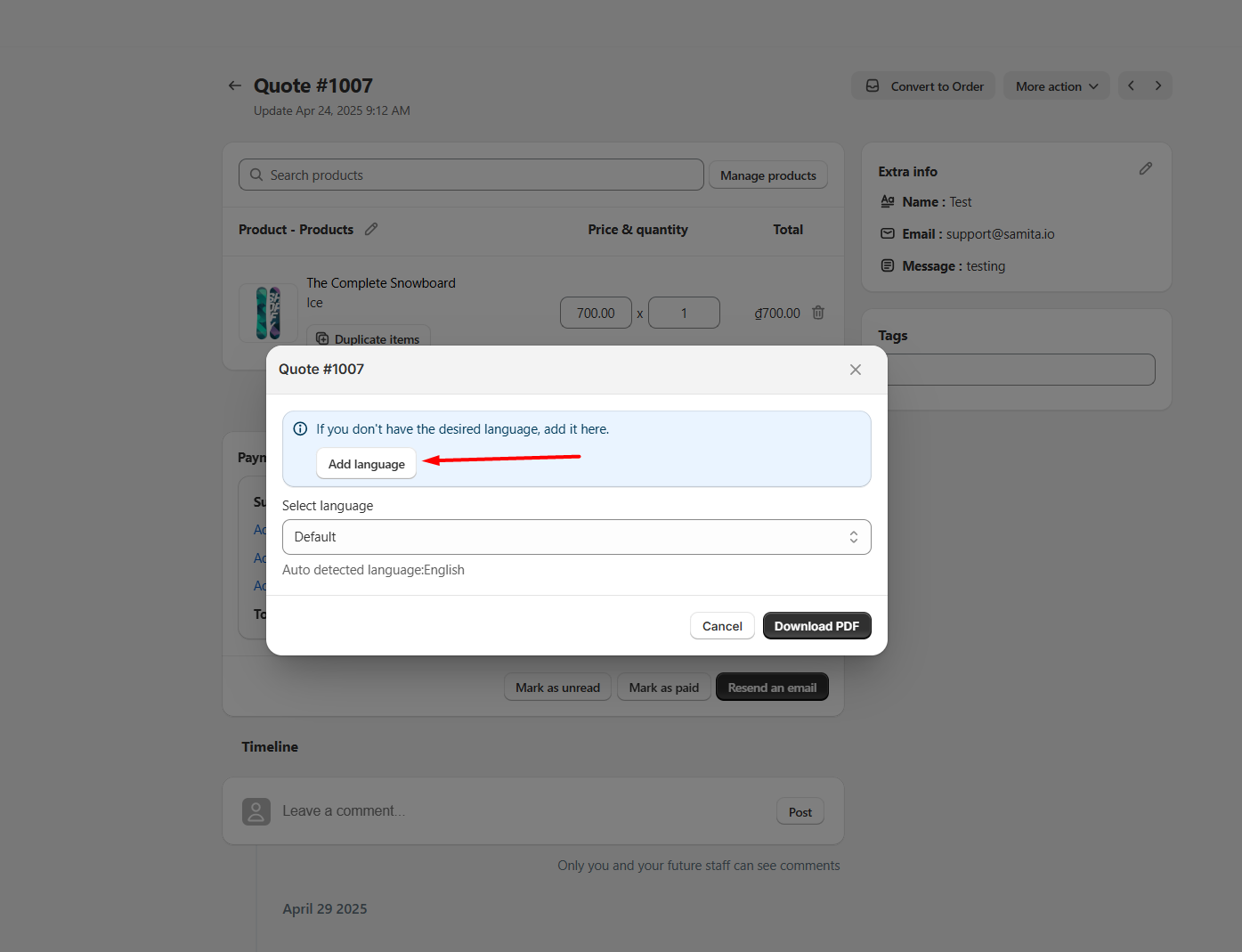1242x952 pixels.
Task: Go to previous quote with left chevron
Action: pyautogui.click(x=1132, y=85)
